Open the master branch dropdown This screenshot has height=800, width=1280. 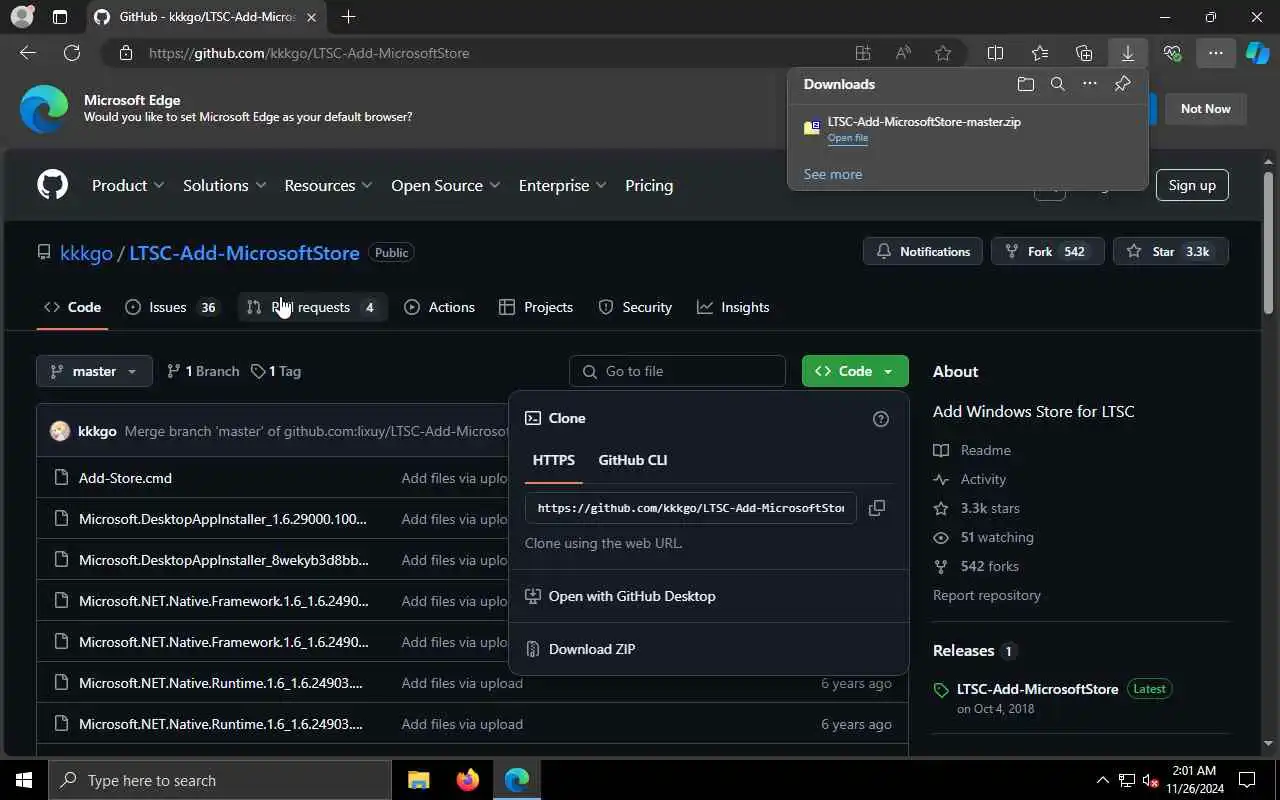[94, 371]
